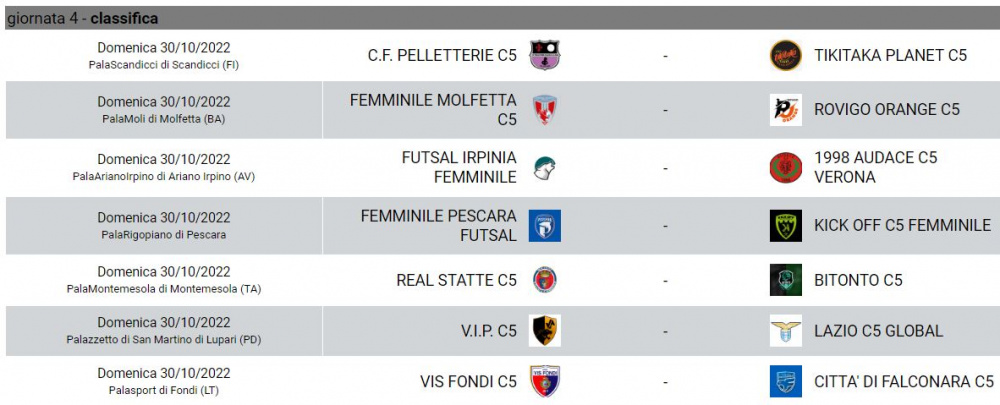Open the Lazio C5 Global team name

point(878,331)
